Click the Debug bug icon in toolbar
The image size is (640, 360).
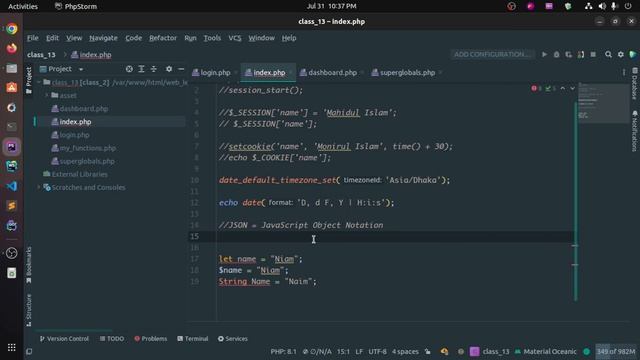point(556,54)
